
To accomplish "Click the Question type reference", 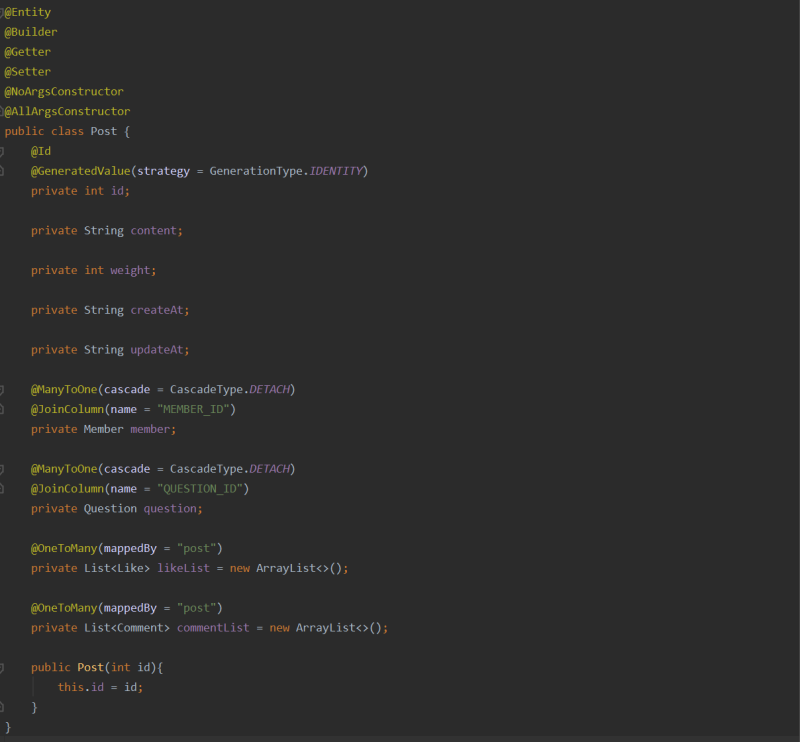I will tap(110, 508).
